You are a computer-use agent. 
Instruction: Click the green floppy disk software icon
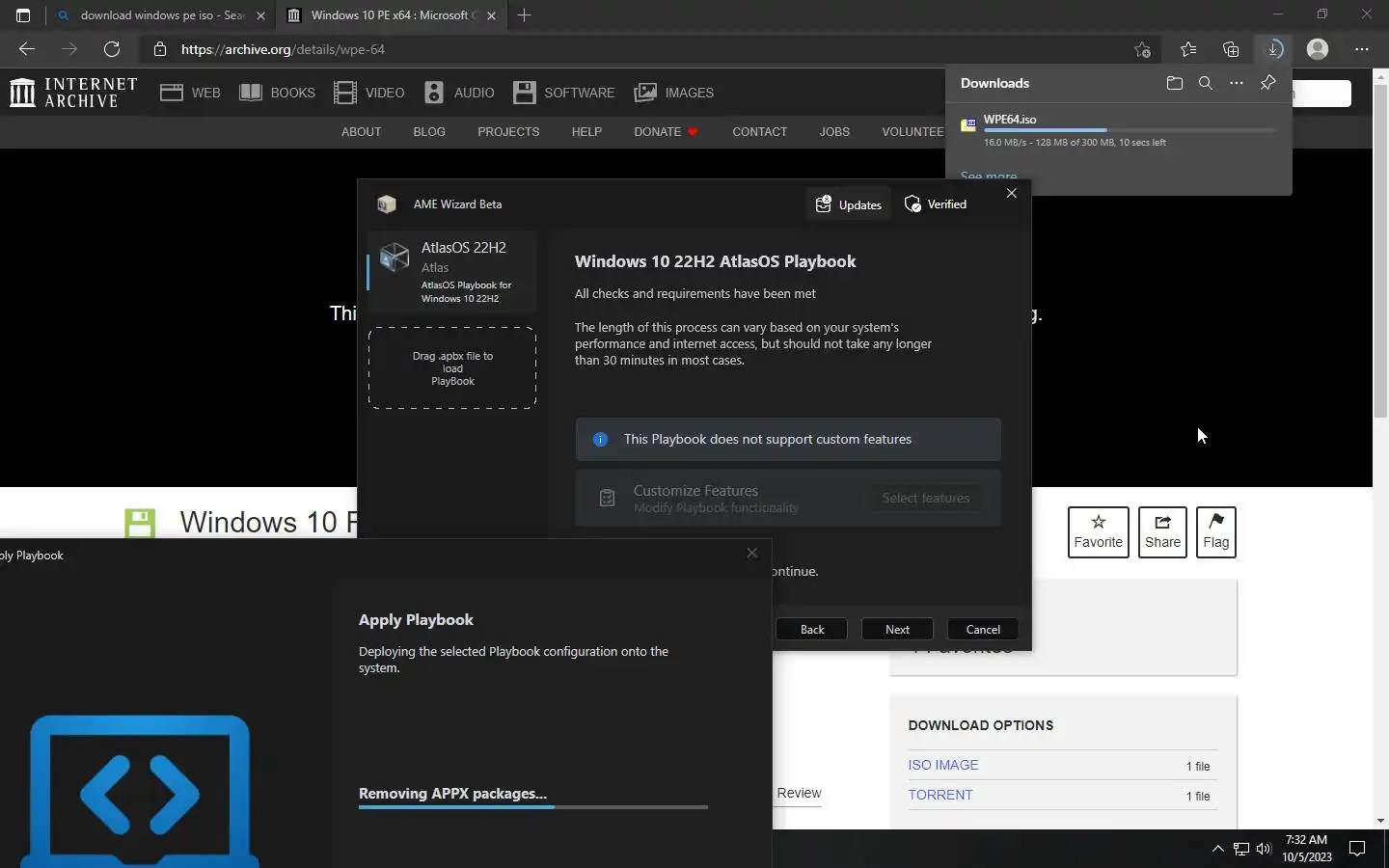[x=140, y=523]
